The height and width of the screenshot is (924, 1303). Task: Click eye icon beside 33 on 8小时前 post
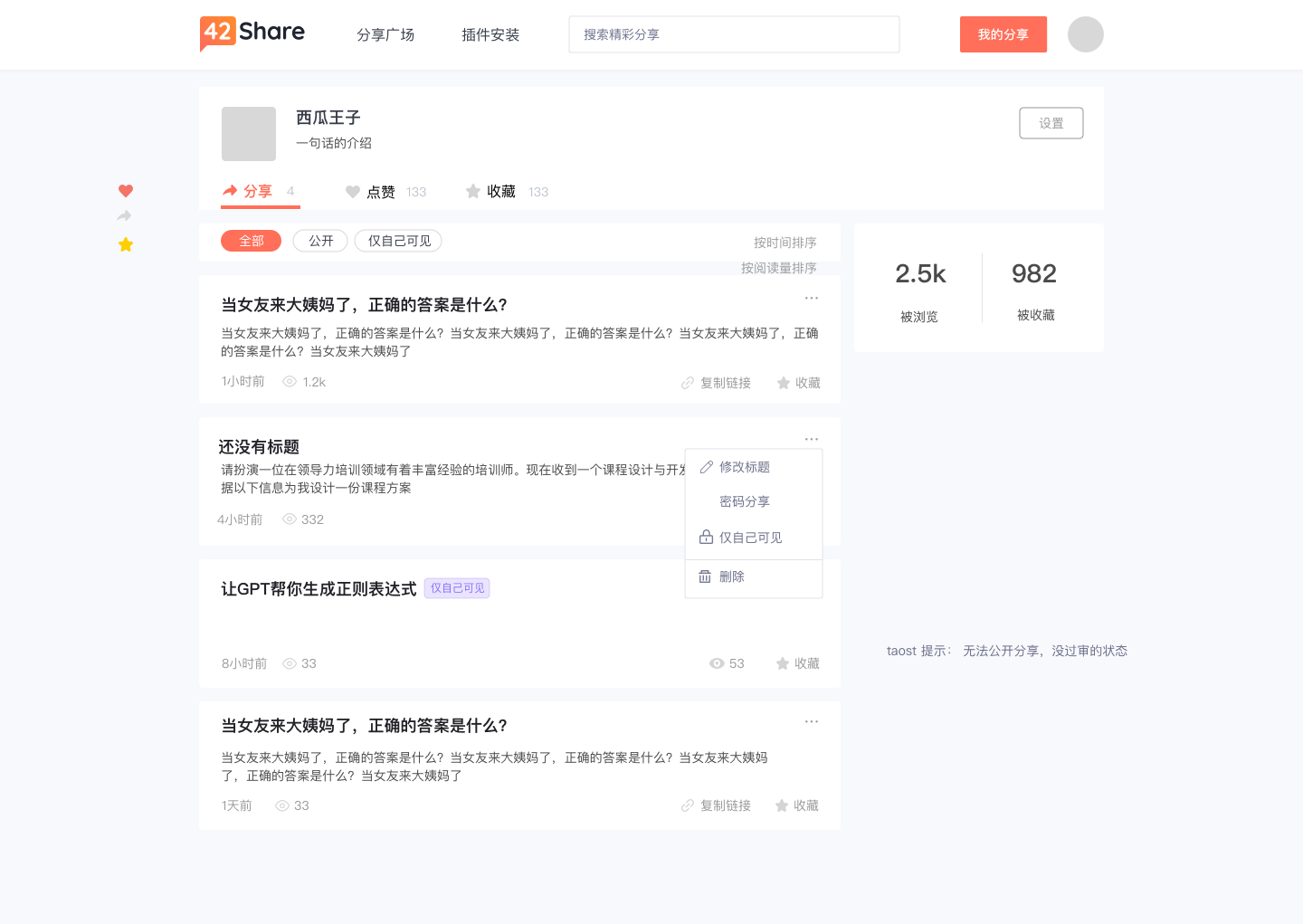tap(290, 663)
